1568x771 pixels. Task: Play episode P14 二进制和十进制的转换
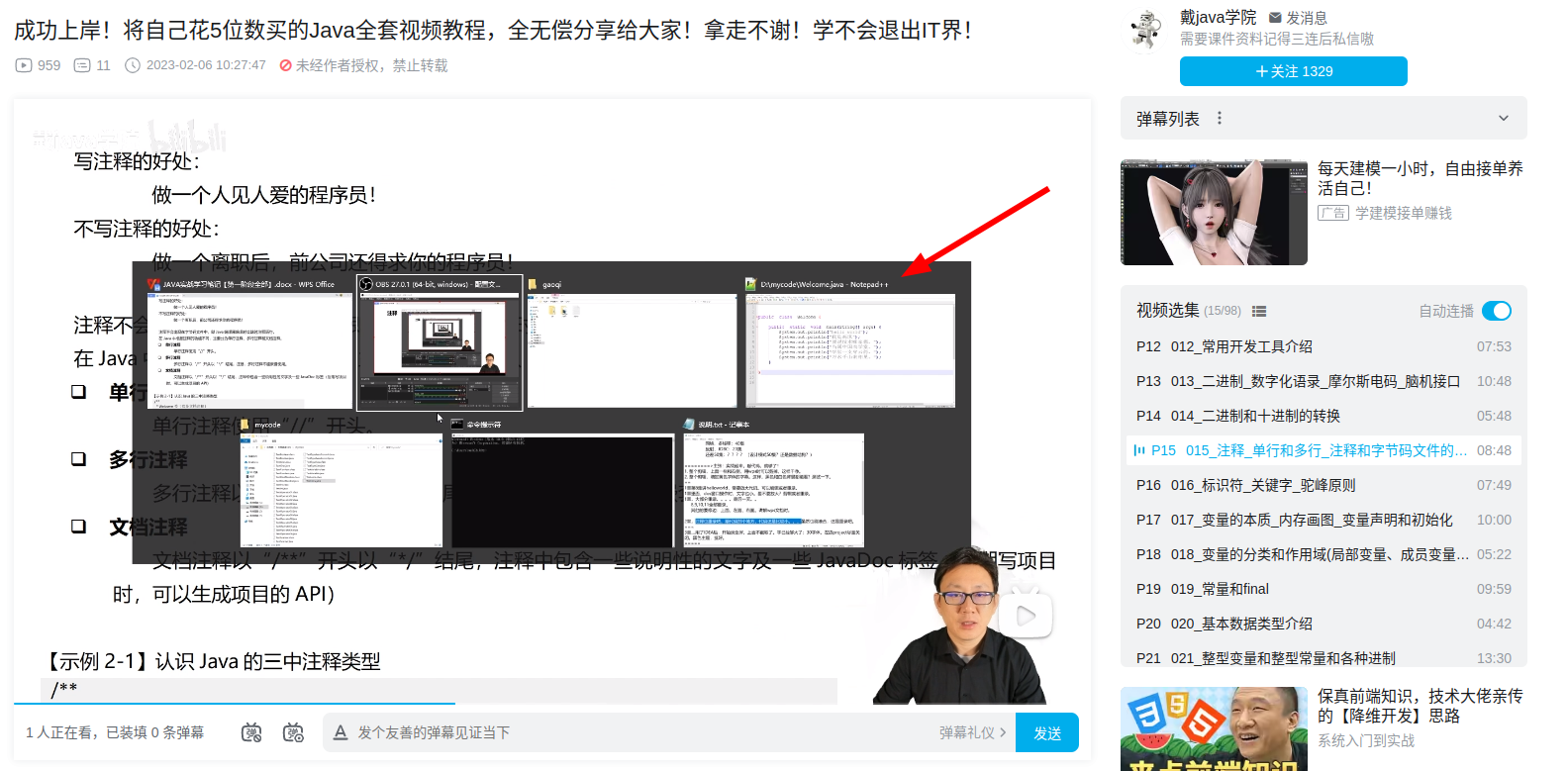click(1323, 416)
